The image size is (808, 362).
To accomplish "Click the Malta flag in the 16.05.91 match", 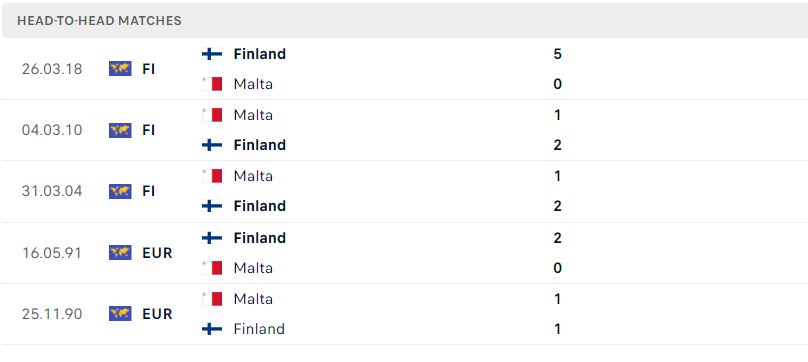I will pos(212,268).
